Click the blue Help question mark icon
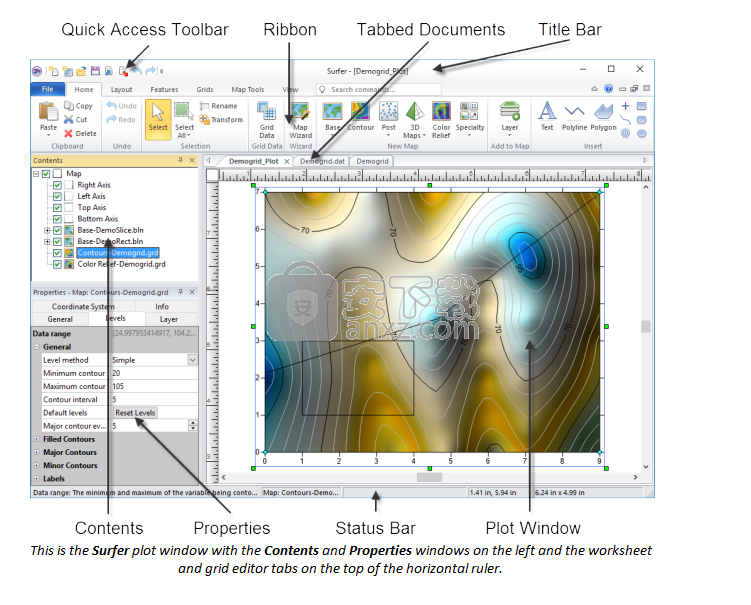 [608, 89]
